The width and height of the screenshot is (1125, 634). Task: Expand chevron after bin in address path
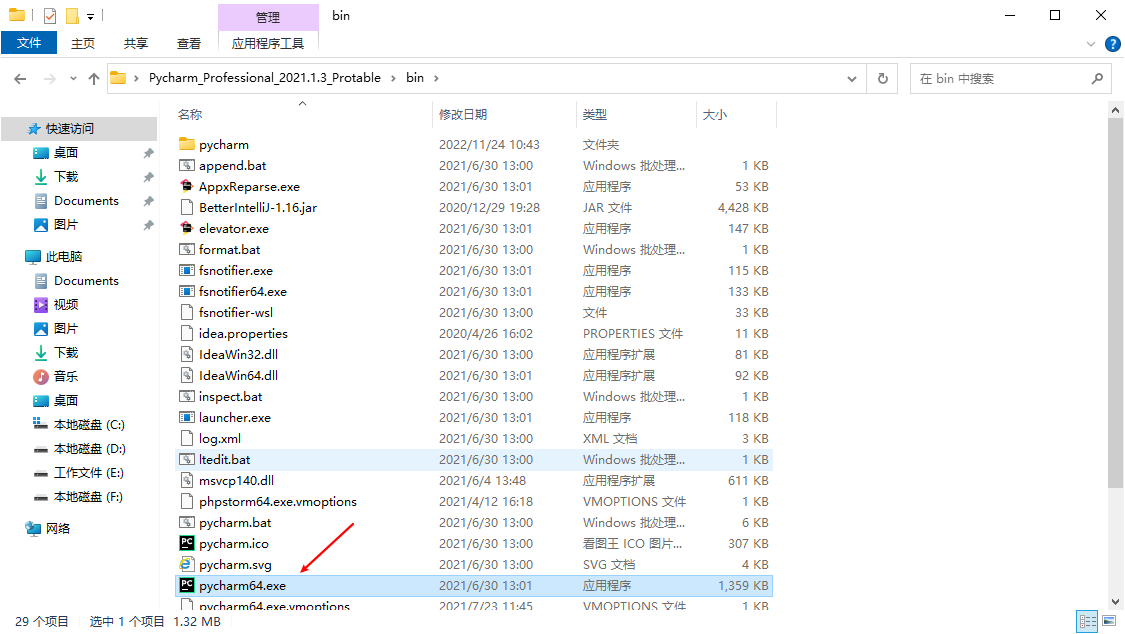click(x=436, y=78)
